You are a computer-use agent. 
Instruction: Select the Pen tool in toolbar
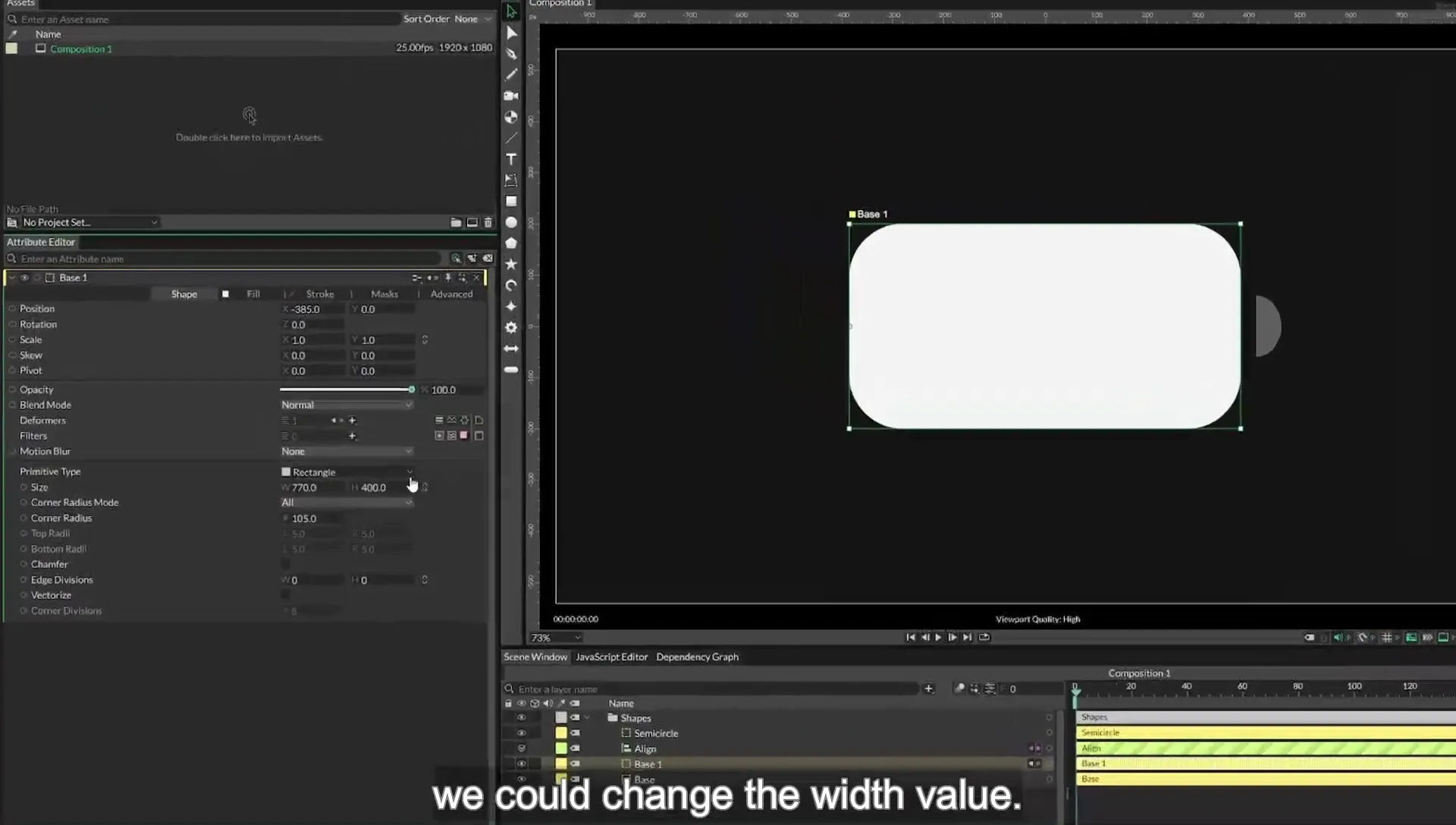coord(511,54)
